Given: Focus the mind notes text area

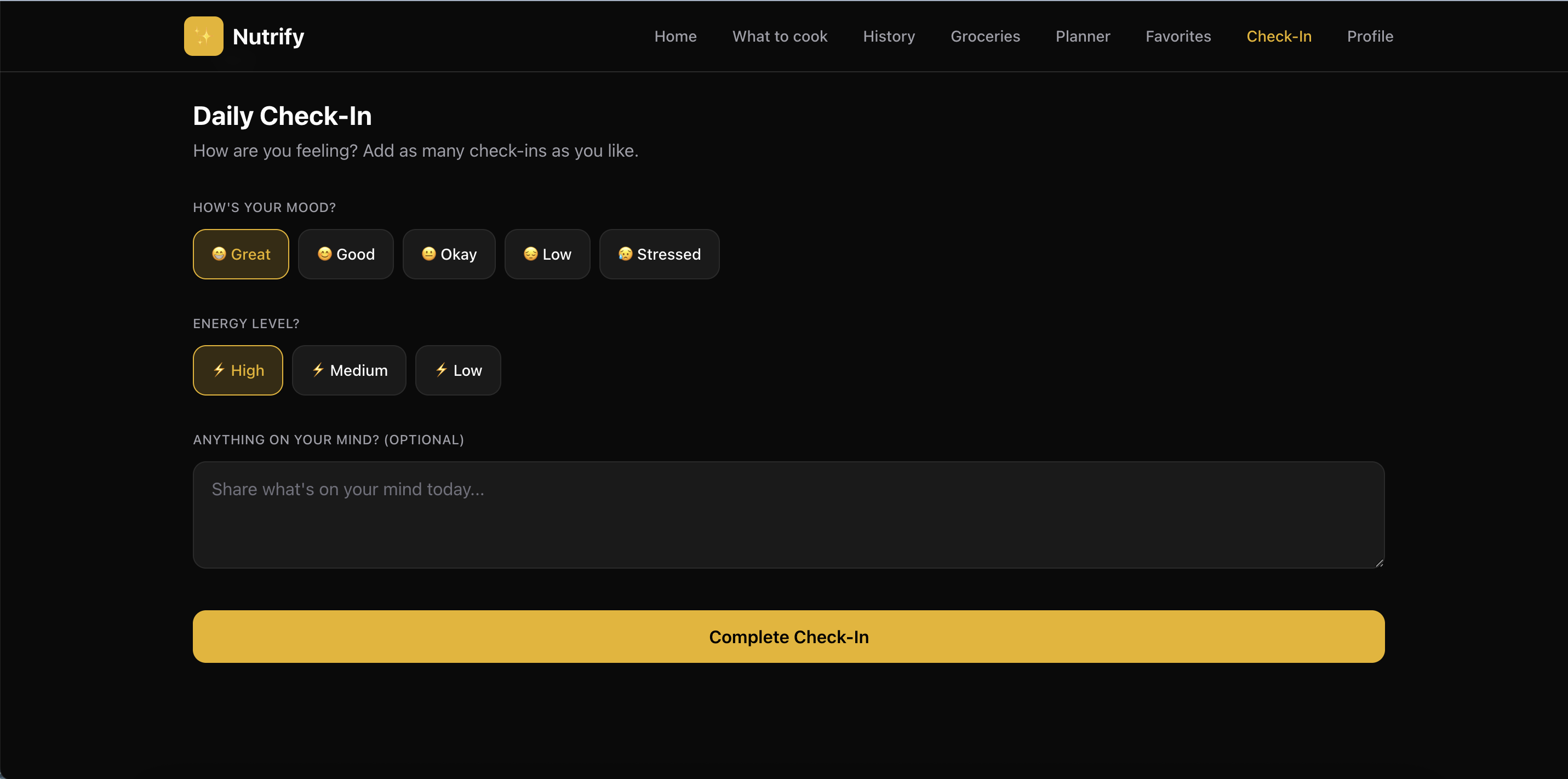Looking at the screenshot, I should pos(788,515).
